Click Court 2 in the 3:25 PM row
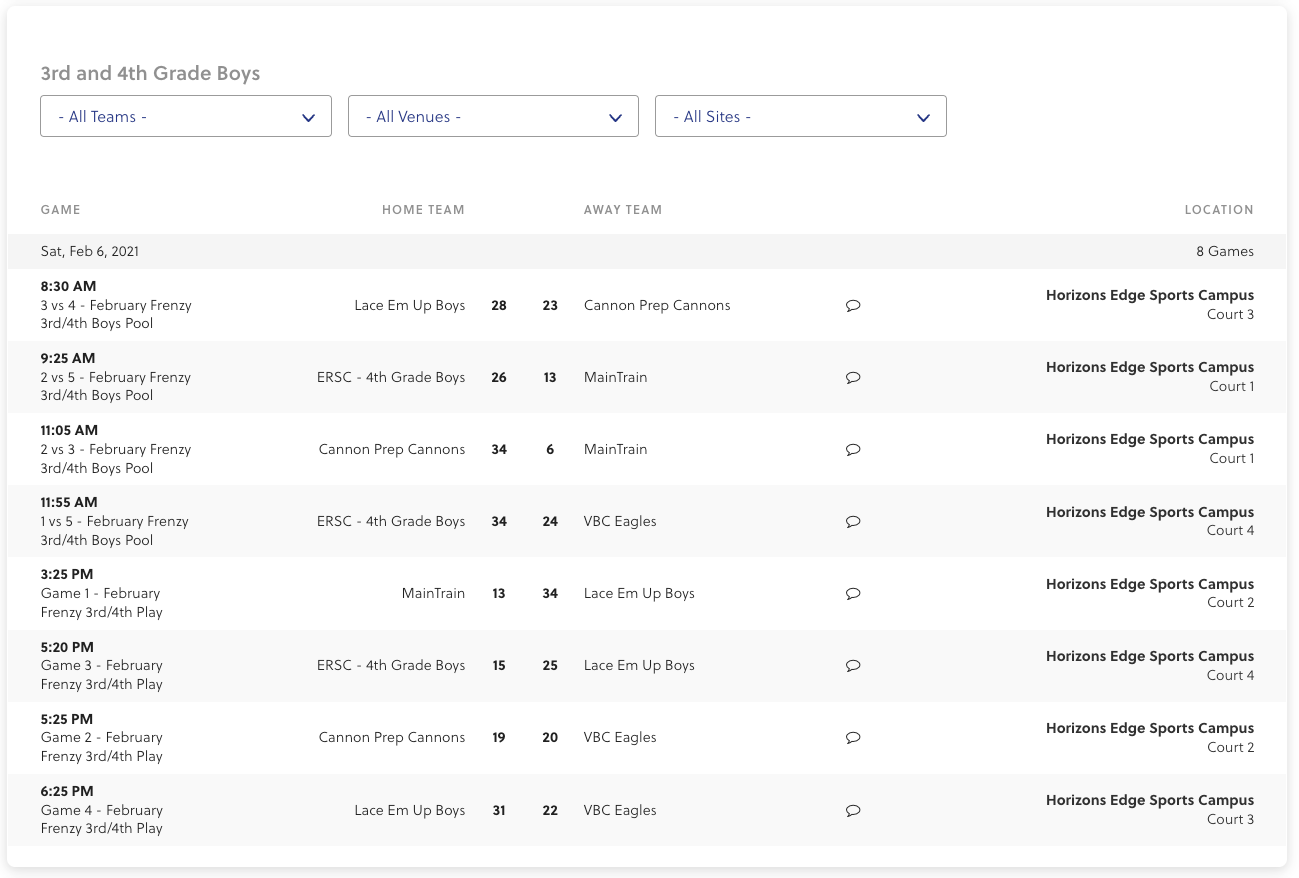This screenshot has width=1299, height=878. (x=1230, y=602)
